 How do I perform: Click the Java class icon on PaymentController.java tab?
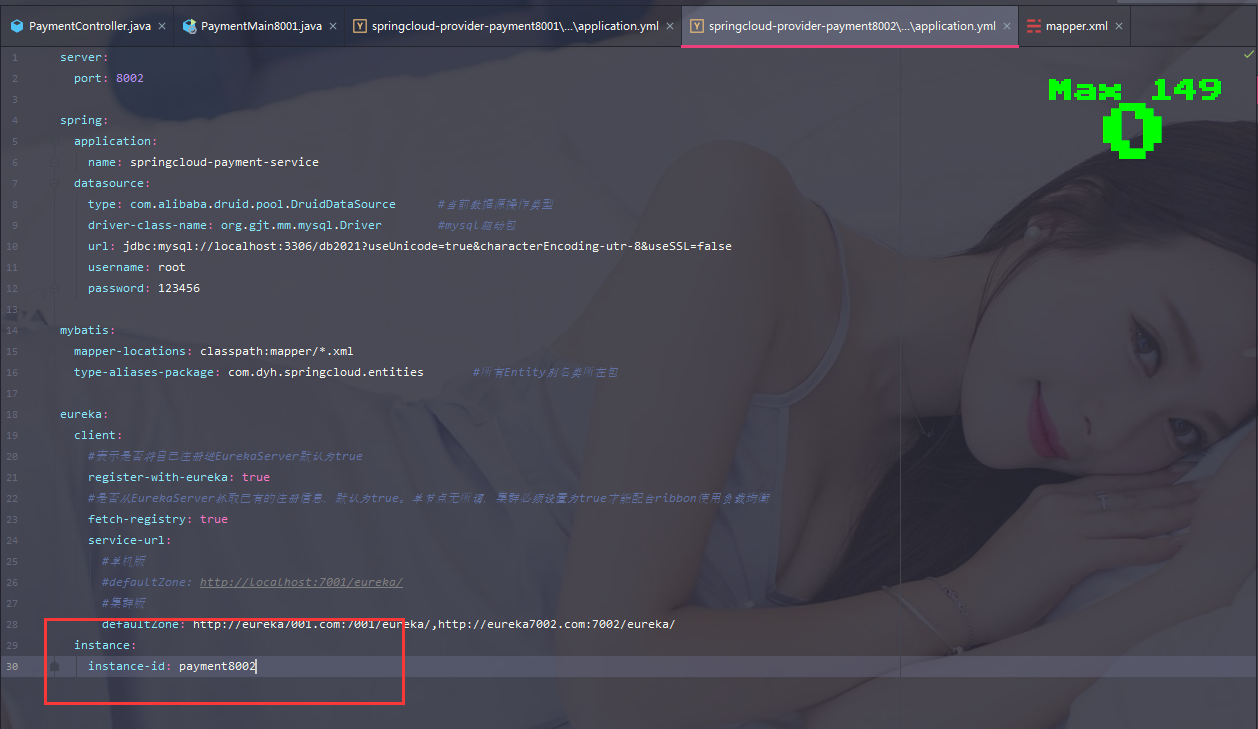point(17,27)
